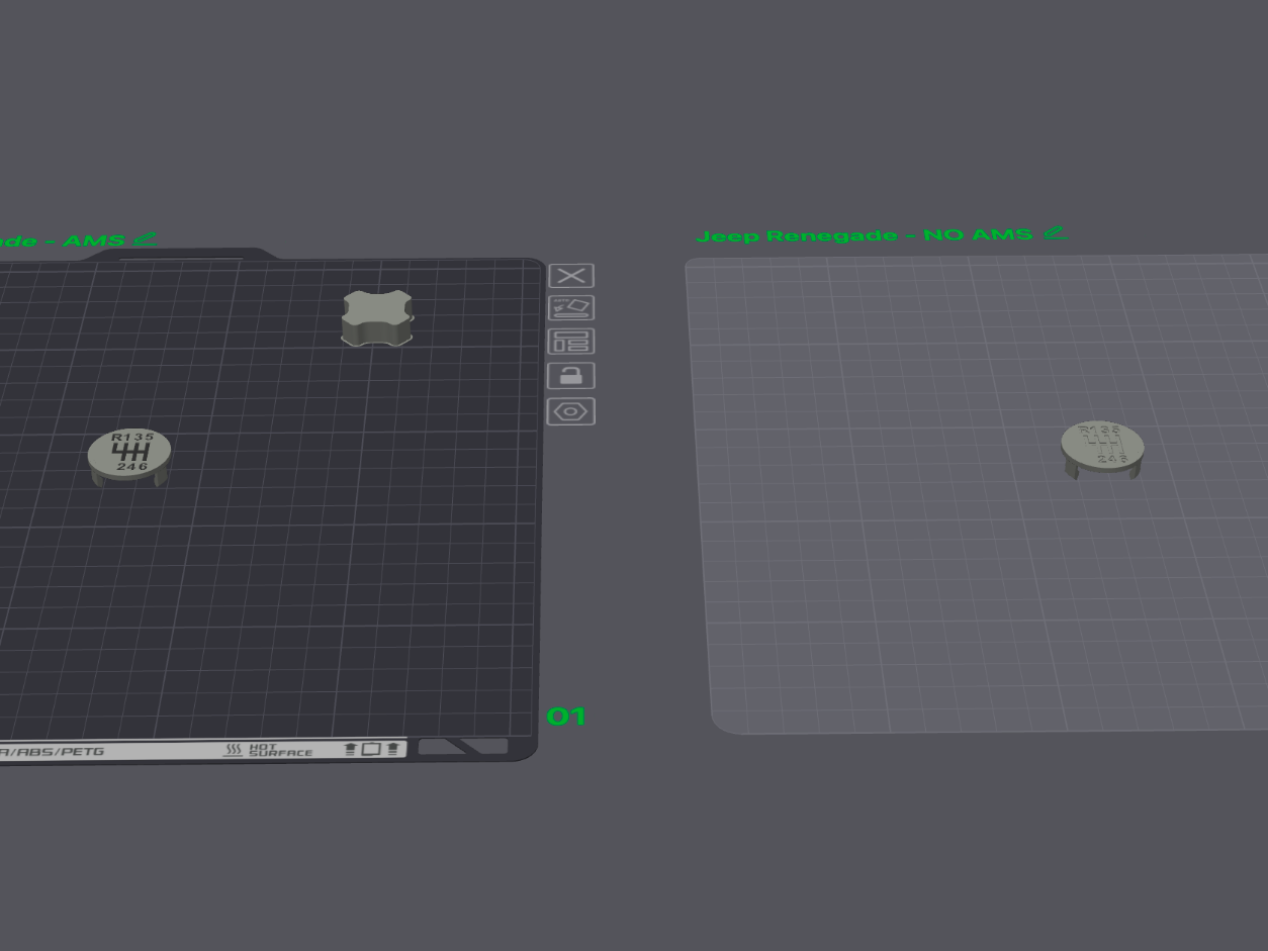This screenshot has width=1268, height=951.
Task: Select the gear shift cap on the NO AMS plate
Action: 1102,449
